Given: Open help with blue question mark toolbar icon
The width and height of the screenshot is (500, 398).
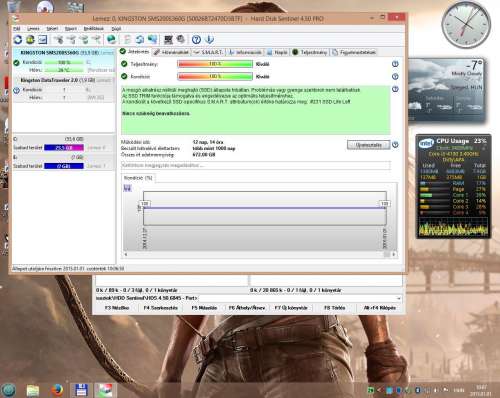Looking at the screenshot, I should point(196,40).
